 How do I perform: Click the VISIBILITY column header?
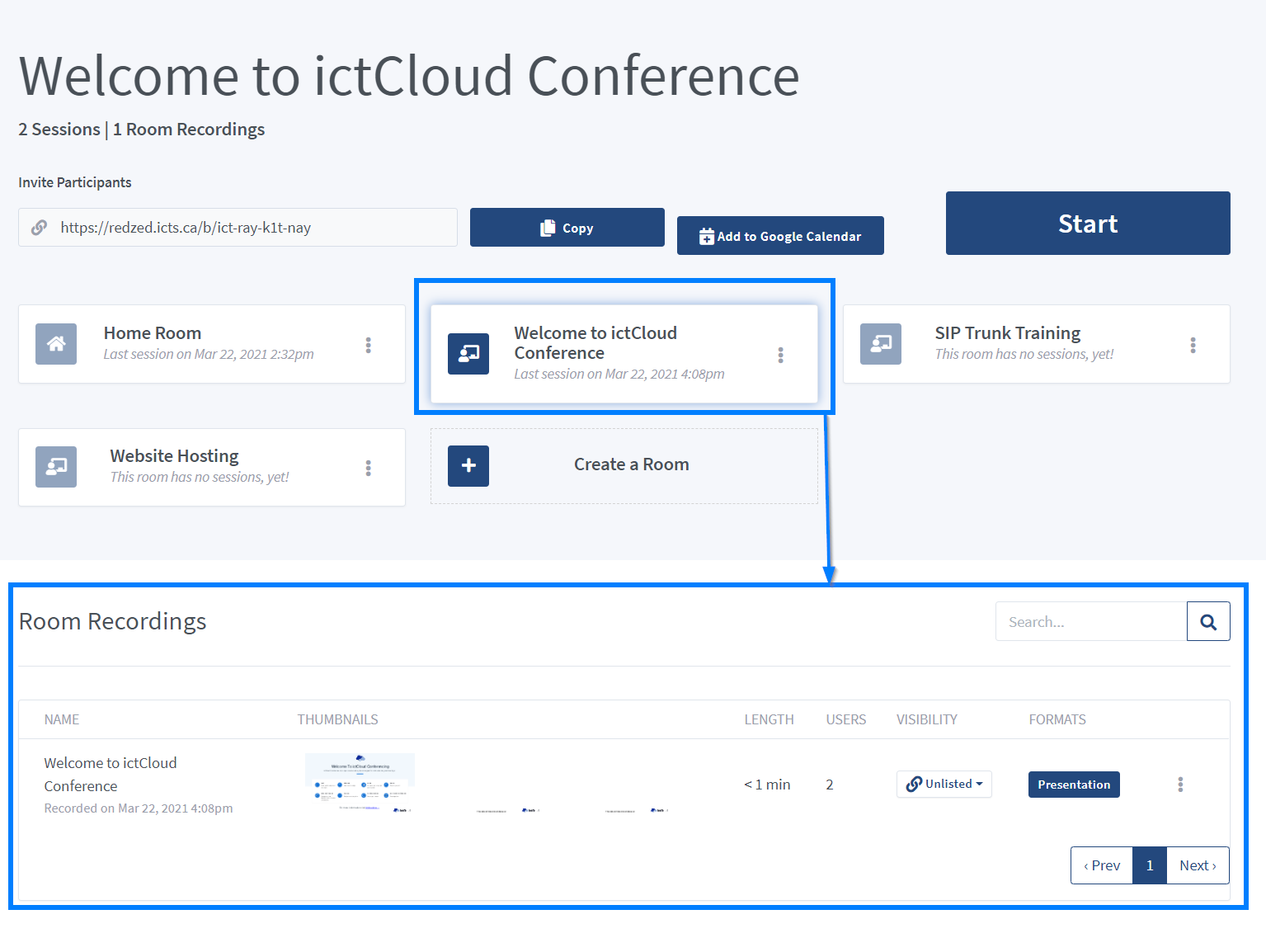(927, 719)
